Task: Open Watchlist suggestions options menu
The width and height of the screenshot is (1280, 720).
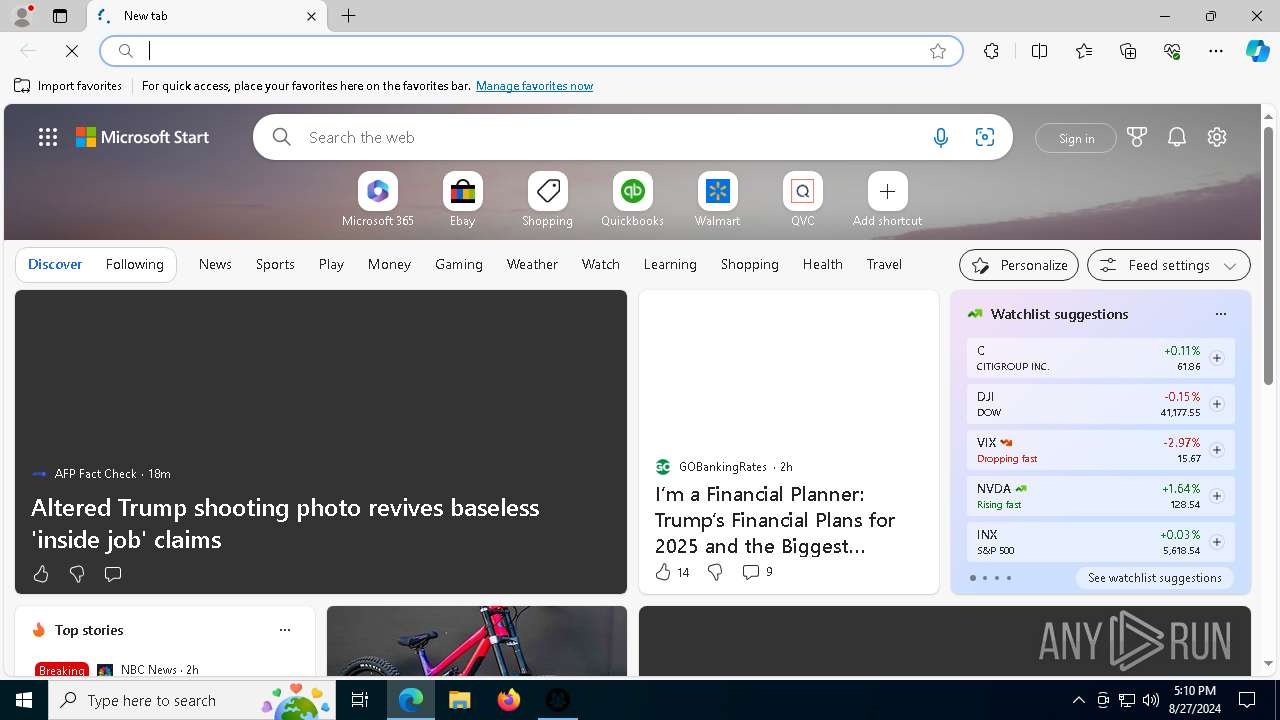Action: (1220, 314)
